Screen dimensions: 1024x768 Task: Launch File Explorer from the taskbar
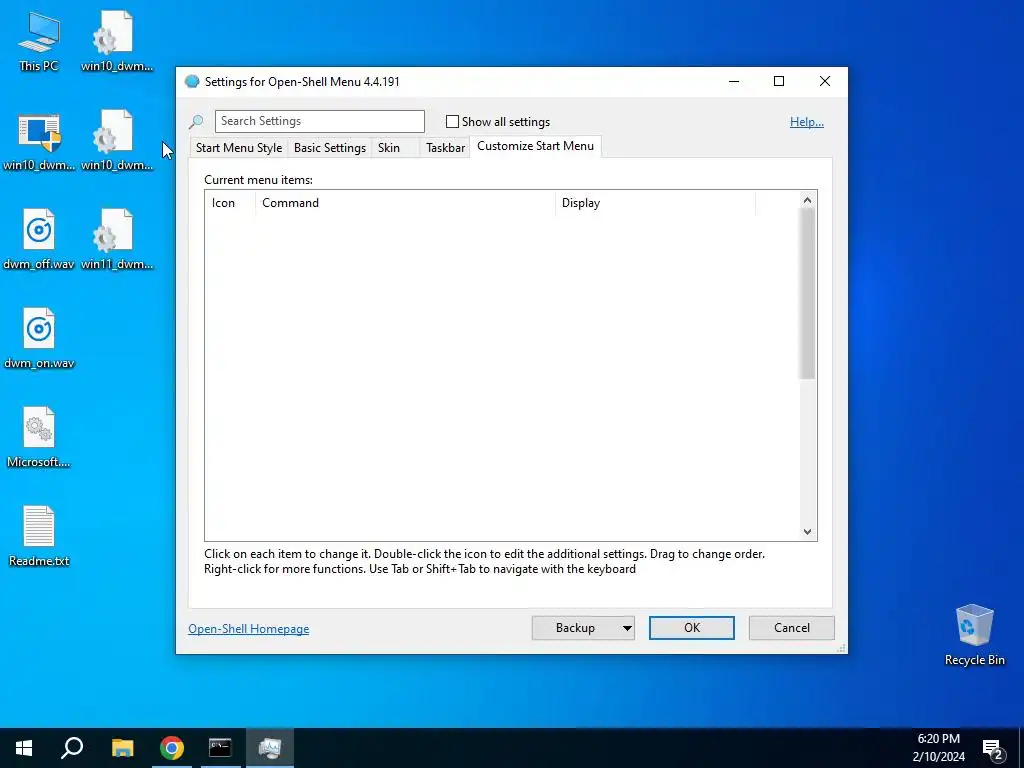[122, 748]
